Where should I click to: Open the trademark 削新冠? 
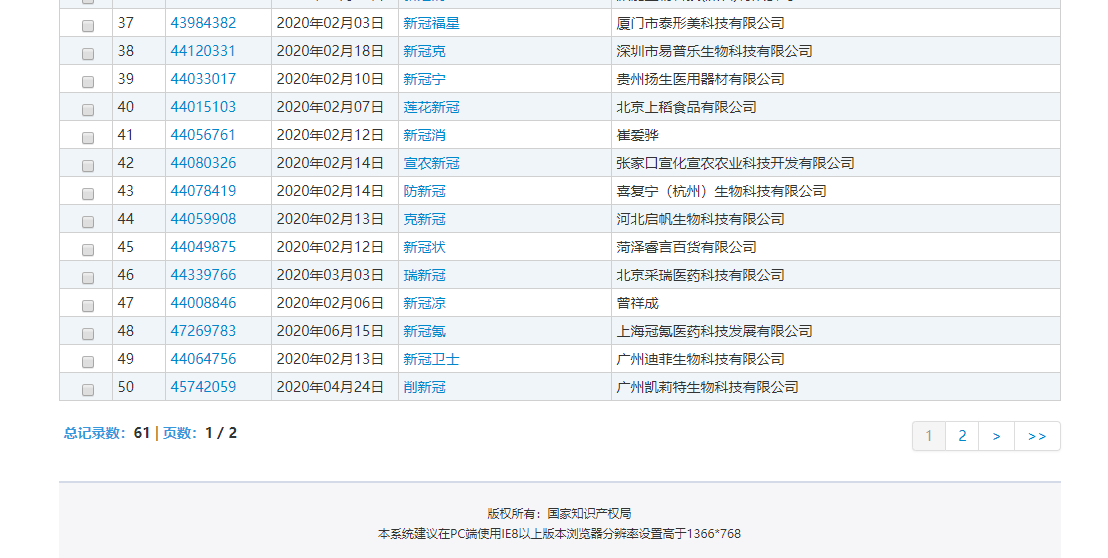[x=424, y=387]
